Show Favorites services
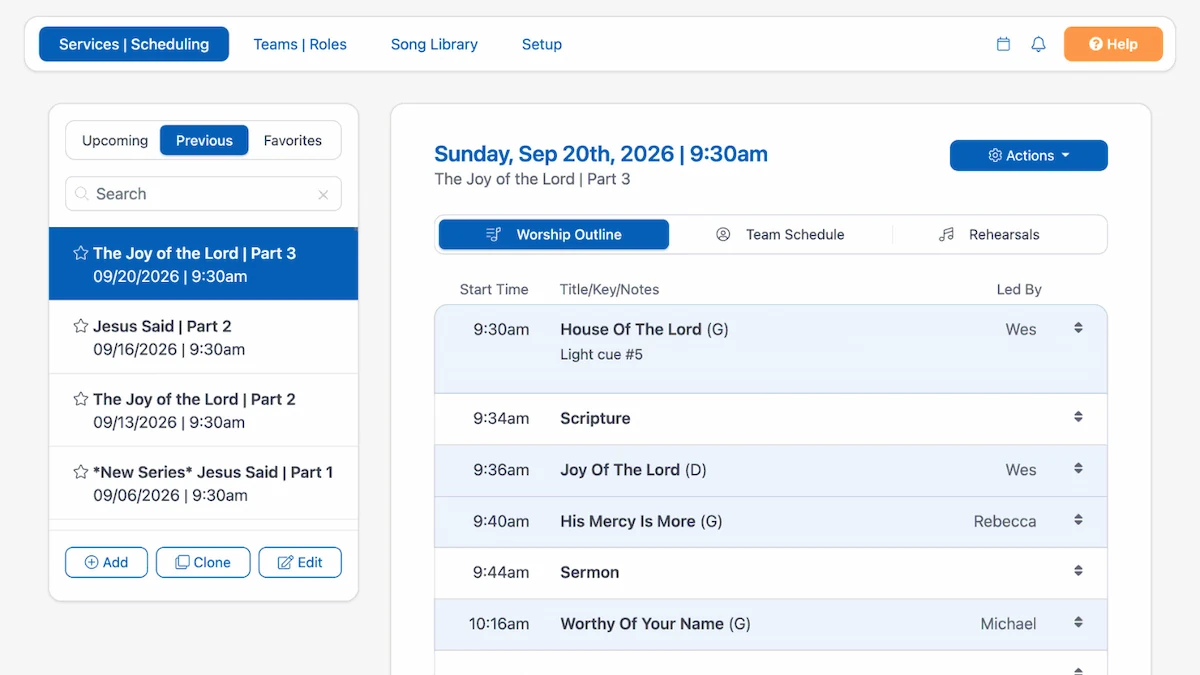1200x675 pixels. click(293, 141)
